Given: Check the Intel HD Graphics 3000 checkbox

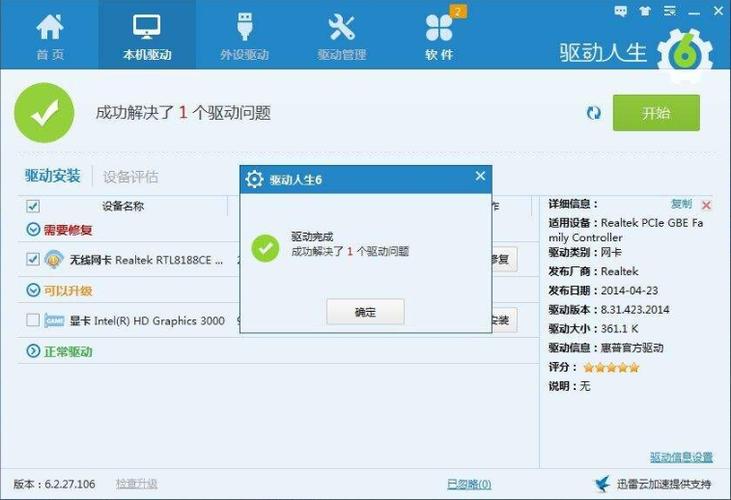Looking at the screenshot, I should (33, 320).
